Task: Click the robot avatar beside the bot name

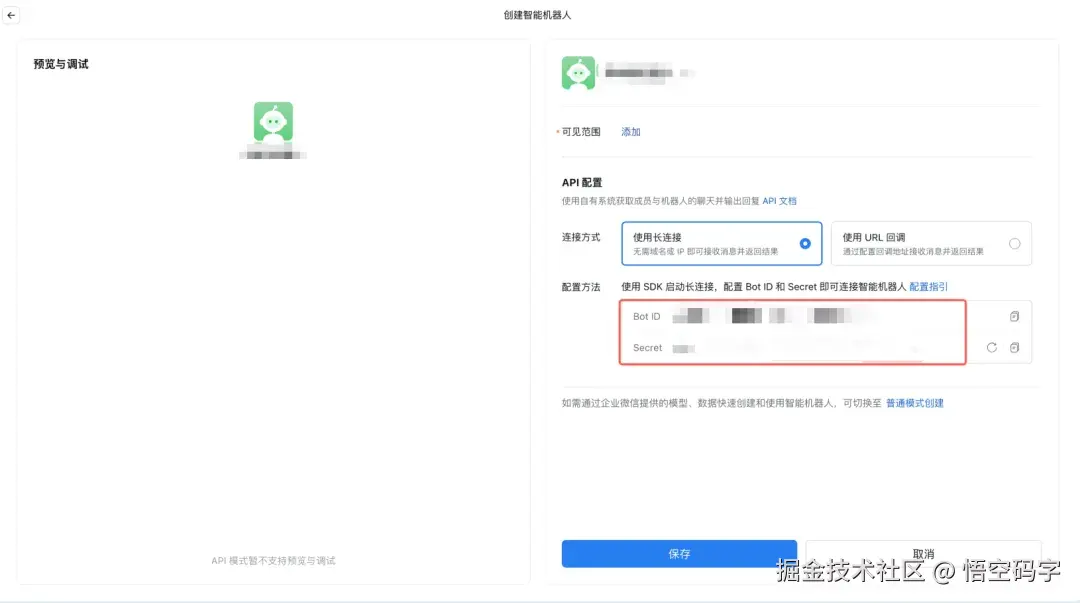Action: coord(578,72)
